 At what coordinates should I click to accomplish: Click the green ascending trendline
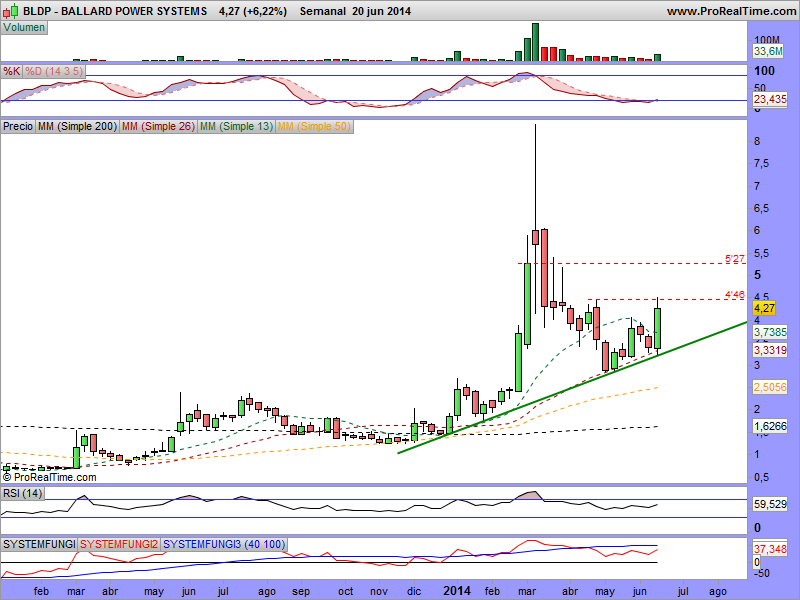point(571,388)
